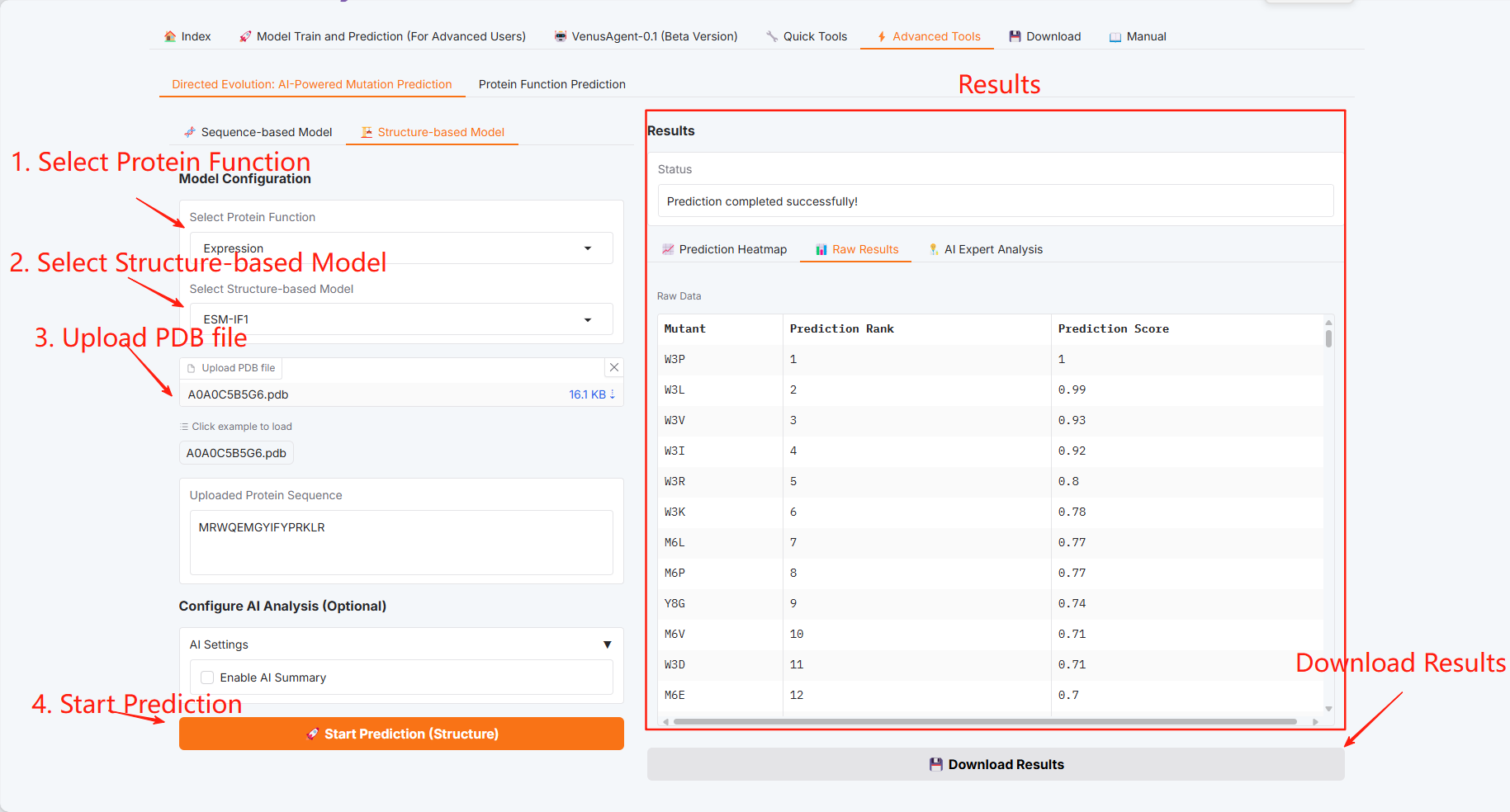Click the Manual book icon

coord(1115,37)
